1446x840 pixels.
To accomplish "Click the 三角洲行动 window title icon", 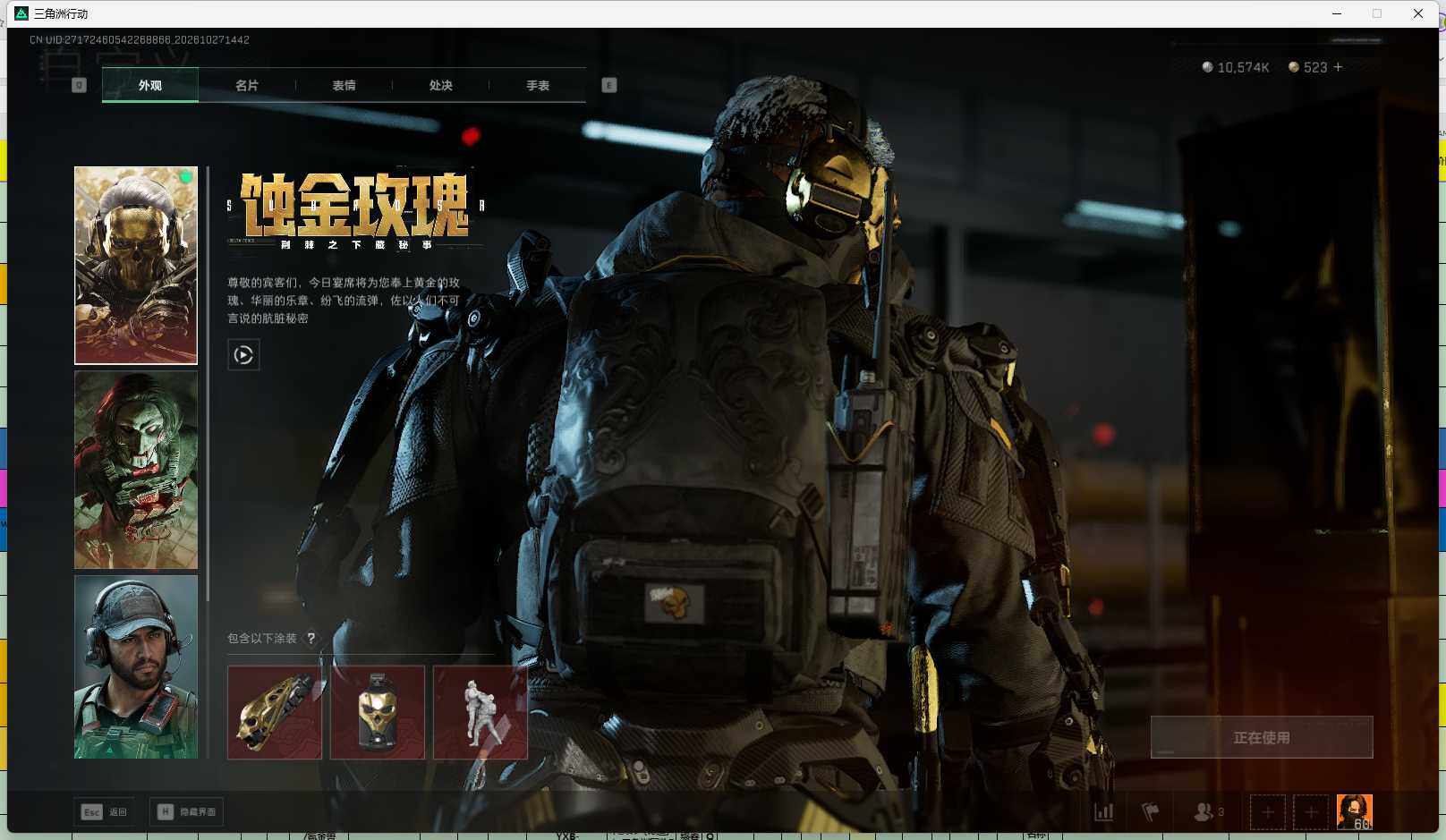I will pos(21,13).
